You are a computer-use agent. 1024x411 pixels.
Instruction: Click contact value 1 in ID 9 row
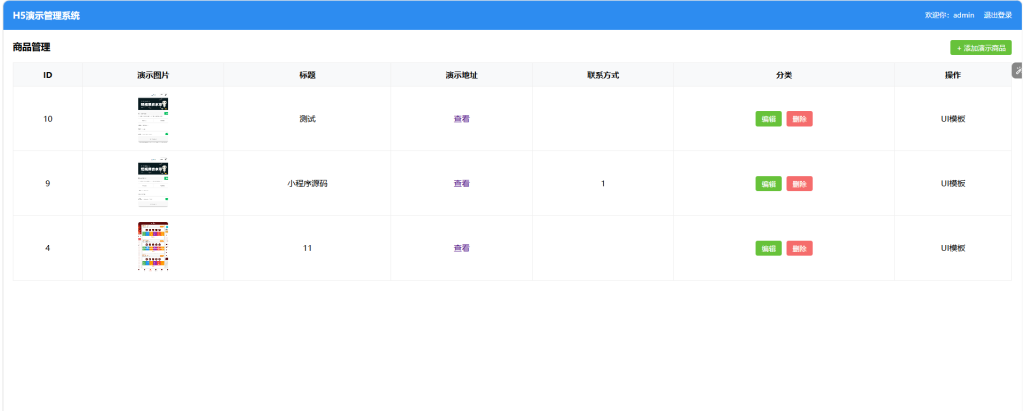[x=603, y=184]
